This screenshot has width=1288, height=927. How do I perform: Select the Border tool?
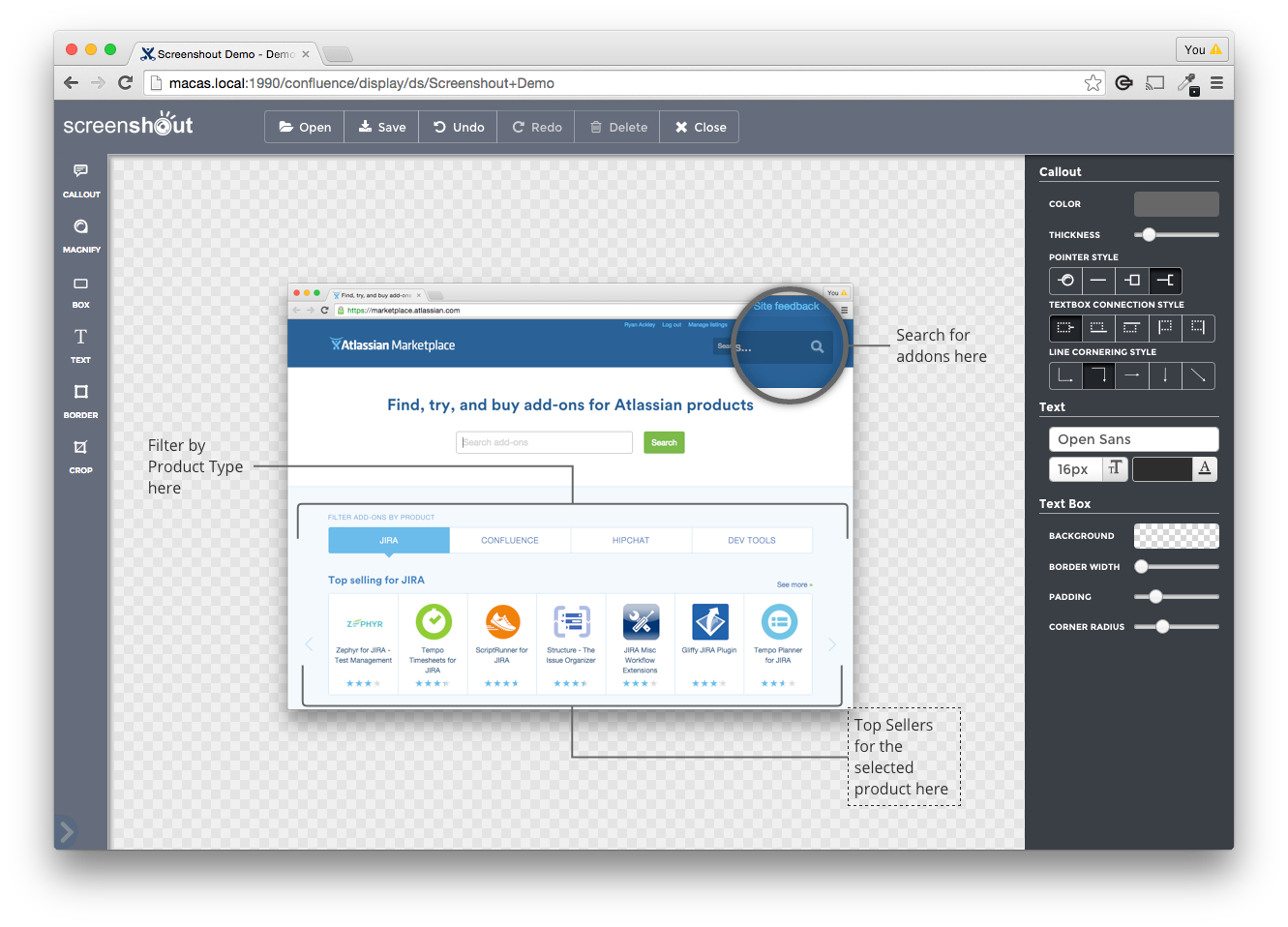tap(81, 401)
